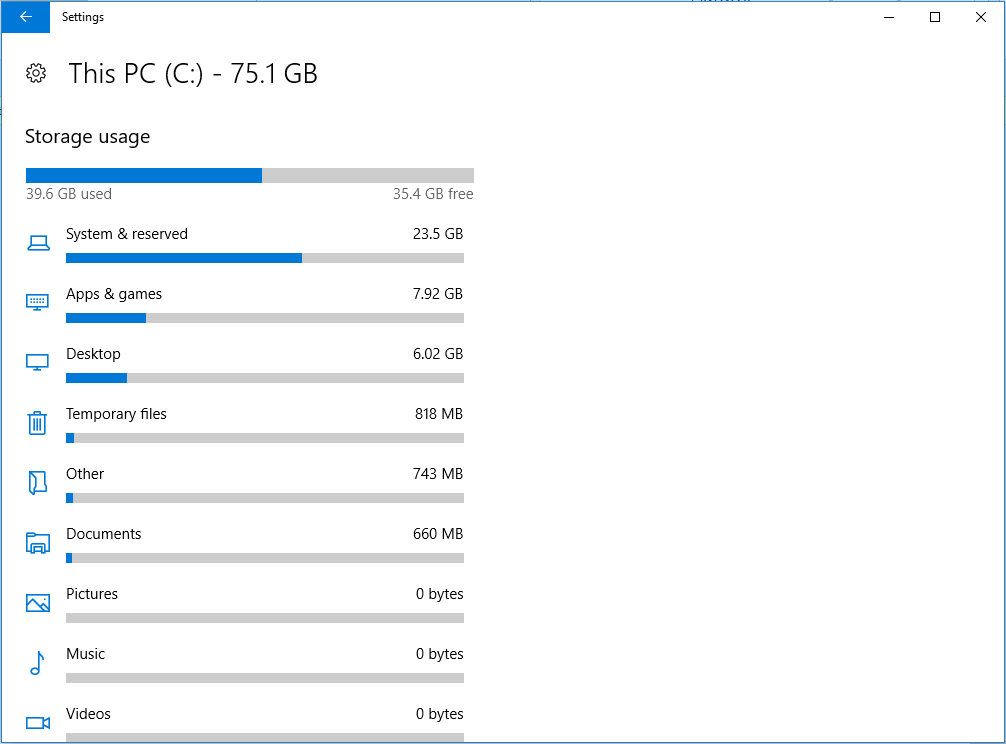This screenshot has height=744, width=1006.
Task: Click the 39.6 GB used storage bar
Action: tap(250, 176)
